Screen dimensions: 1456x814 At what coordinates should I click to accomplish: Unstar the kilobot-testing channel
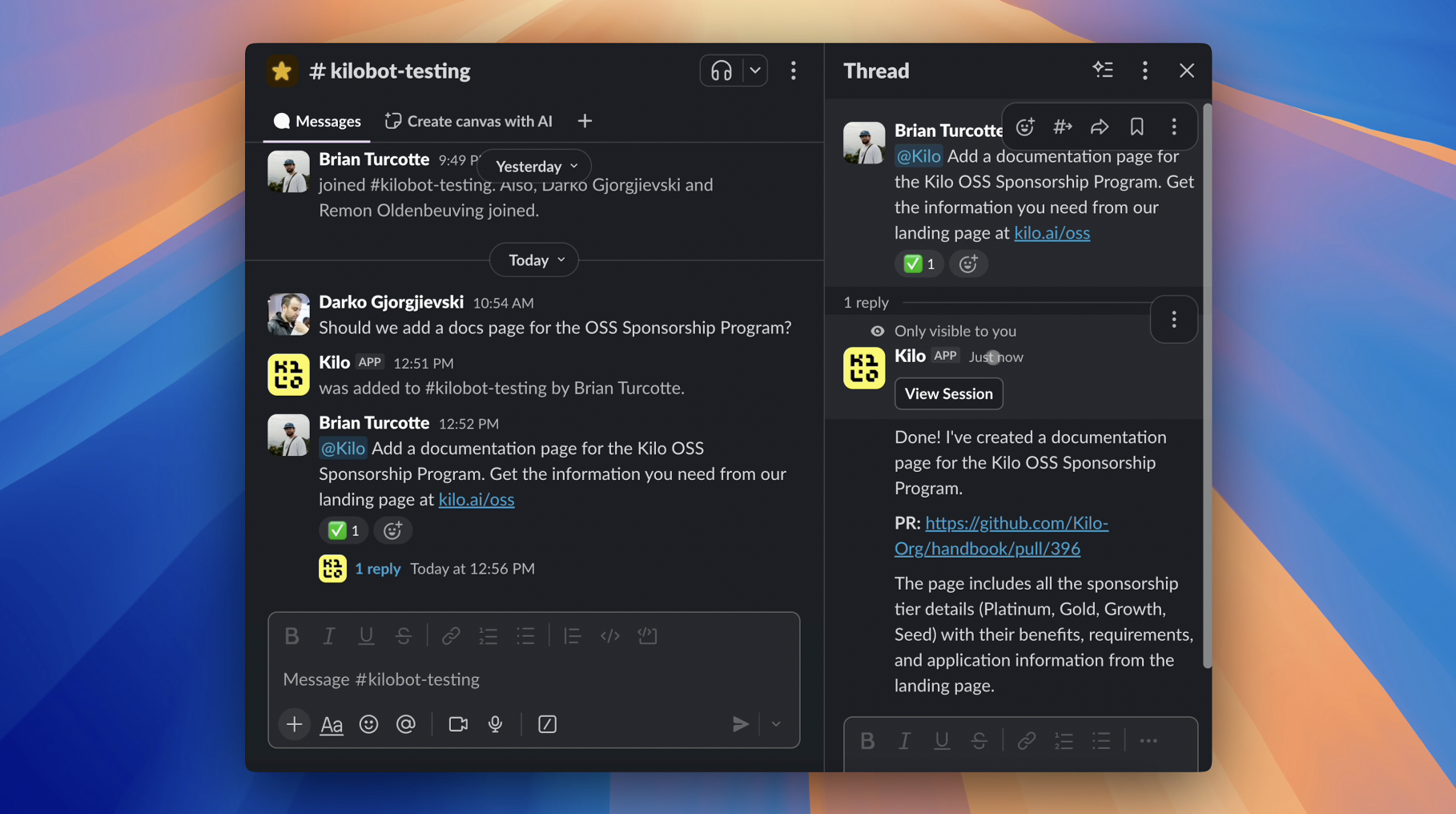point(281,71)
